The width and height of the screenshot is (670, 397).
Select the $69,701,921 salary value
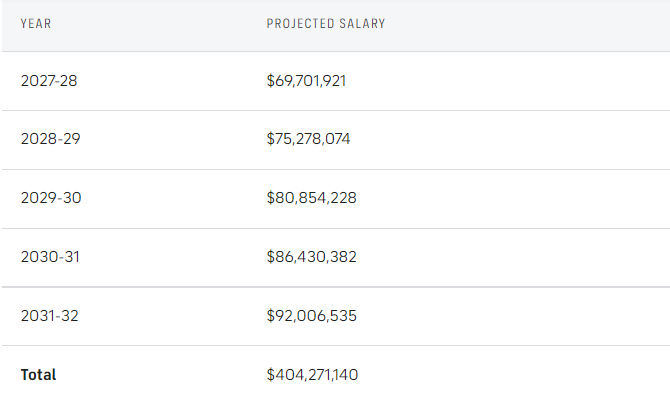click(x=306, y=81)
